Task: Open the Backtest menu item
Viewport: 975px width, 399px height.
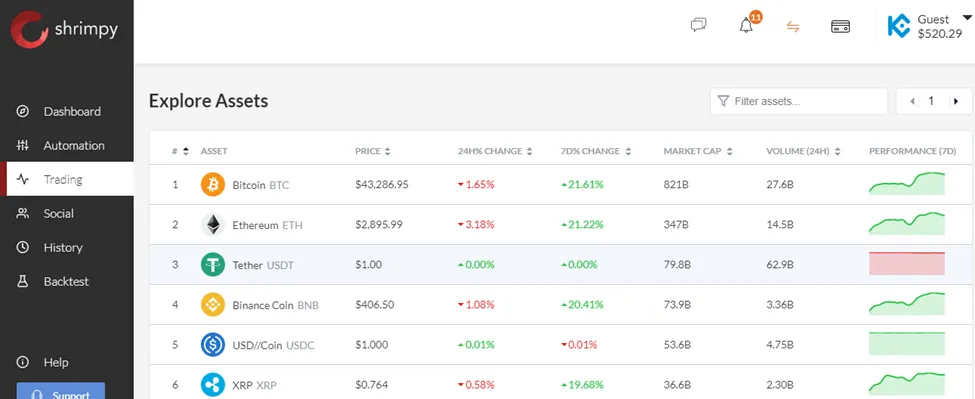Action: tap(67, 281)
